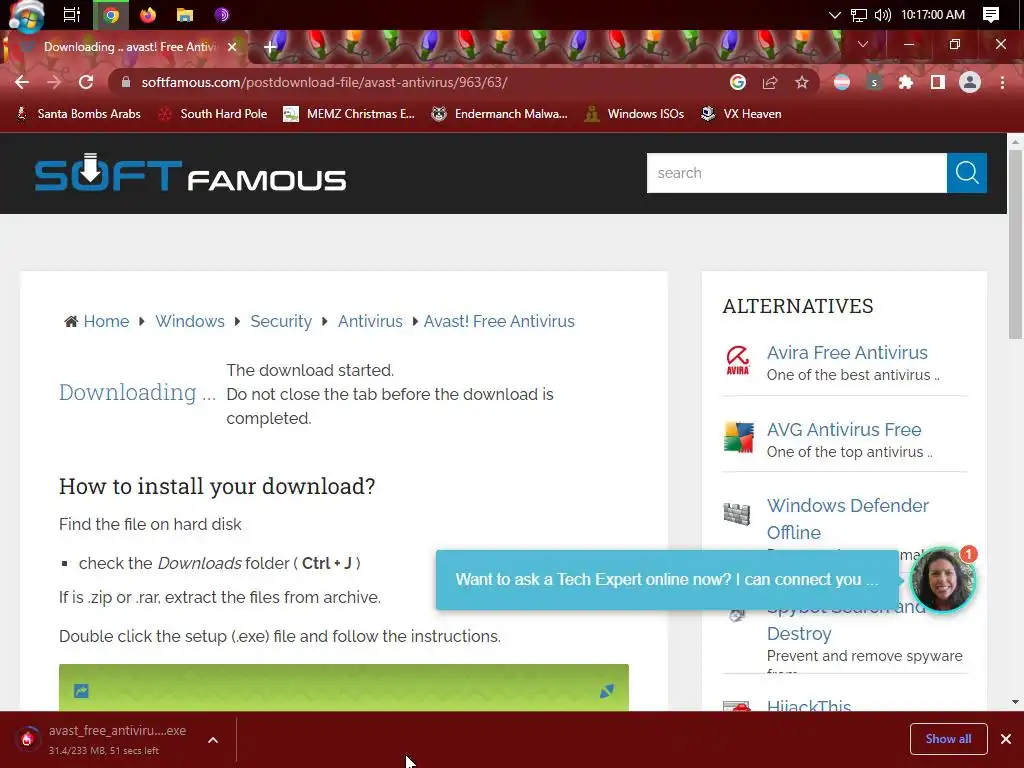Open the Extensions puzzle menu
Screen dimensions: 1024x768
[x=906, y=82]
